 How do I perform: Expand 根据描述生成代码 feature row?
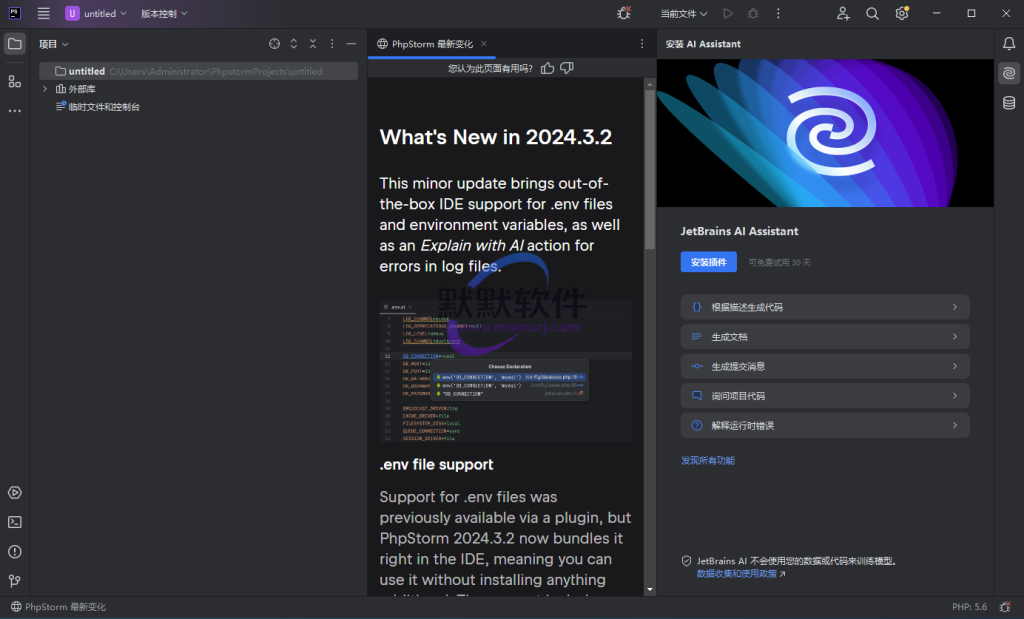(x=825, y=307)
